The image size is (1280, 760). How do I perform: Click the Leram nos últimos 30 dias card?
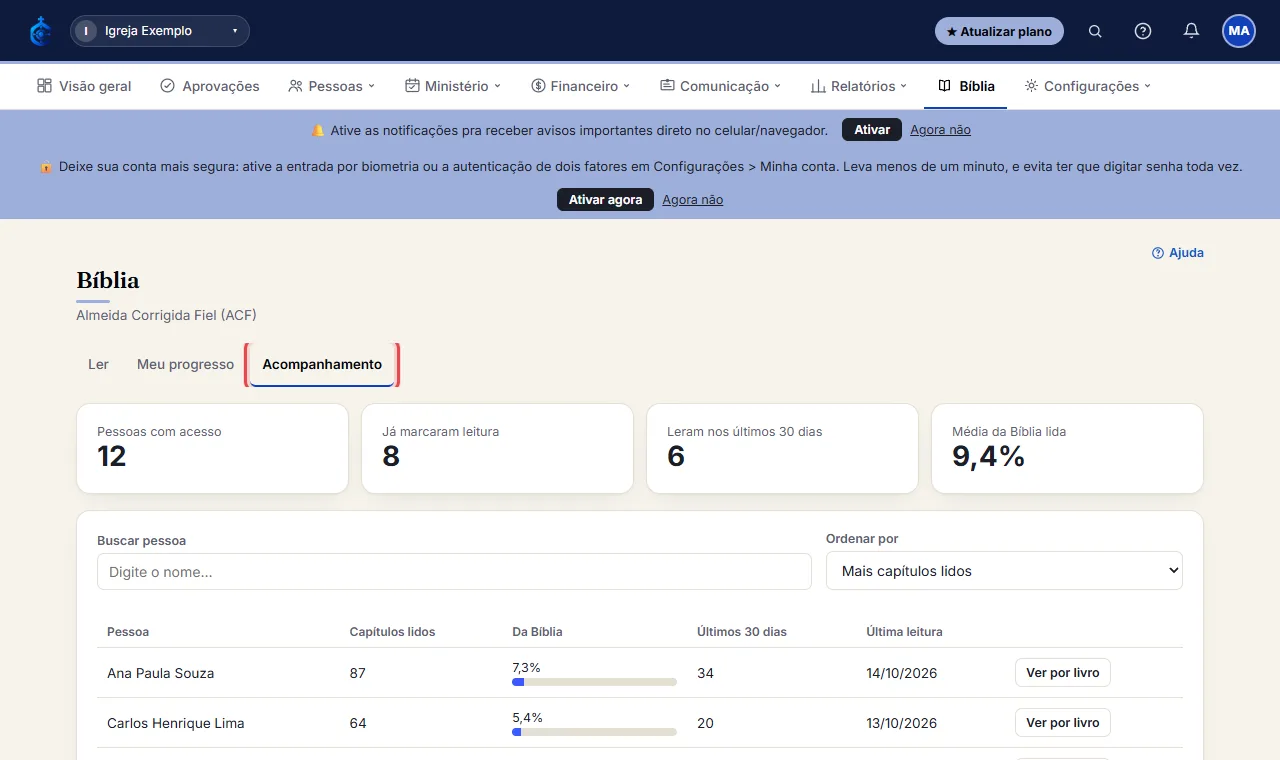782,448
